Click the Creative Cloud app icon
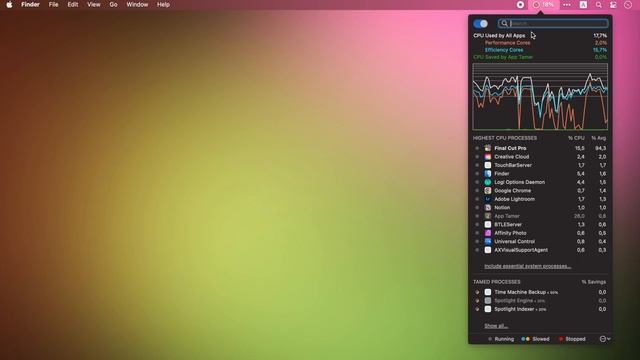Screen dimensions: 640x360 click(488, 157)
